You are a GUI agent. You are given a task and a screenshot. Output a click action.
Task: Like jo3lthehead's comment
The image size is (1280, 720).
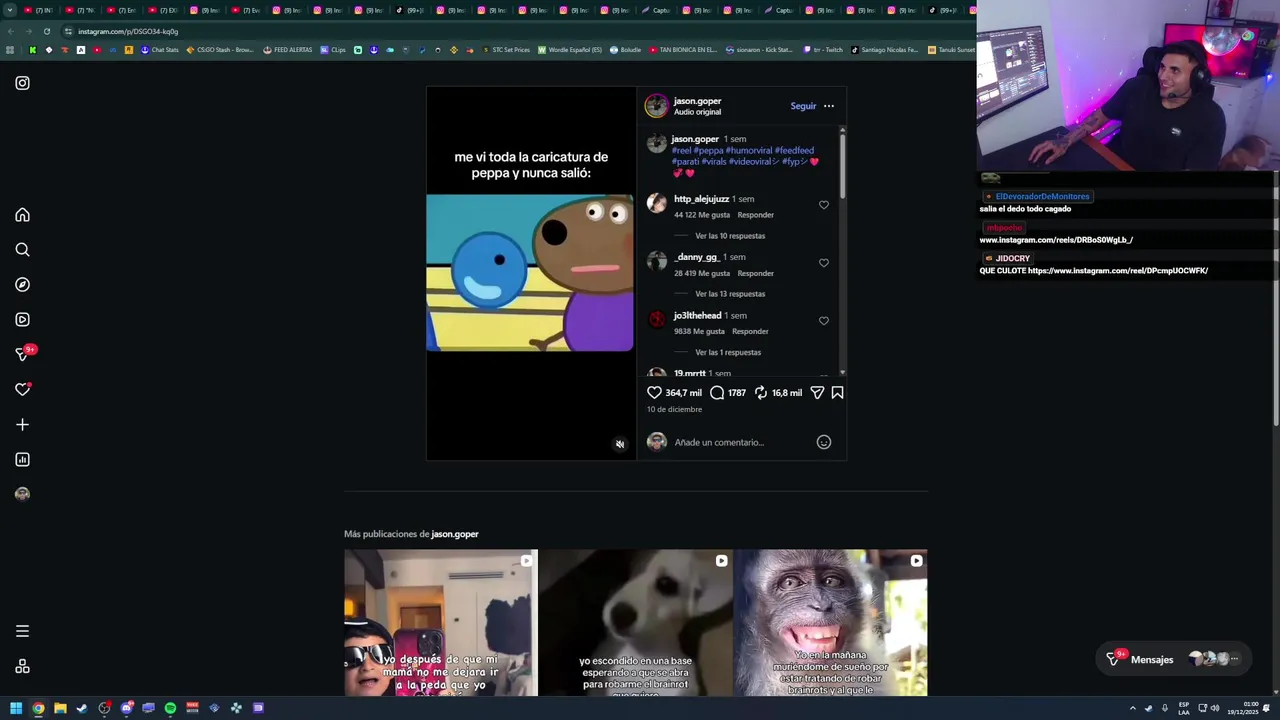pyautogui.click(x=824, y=321)
